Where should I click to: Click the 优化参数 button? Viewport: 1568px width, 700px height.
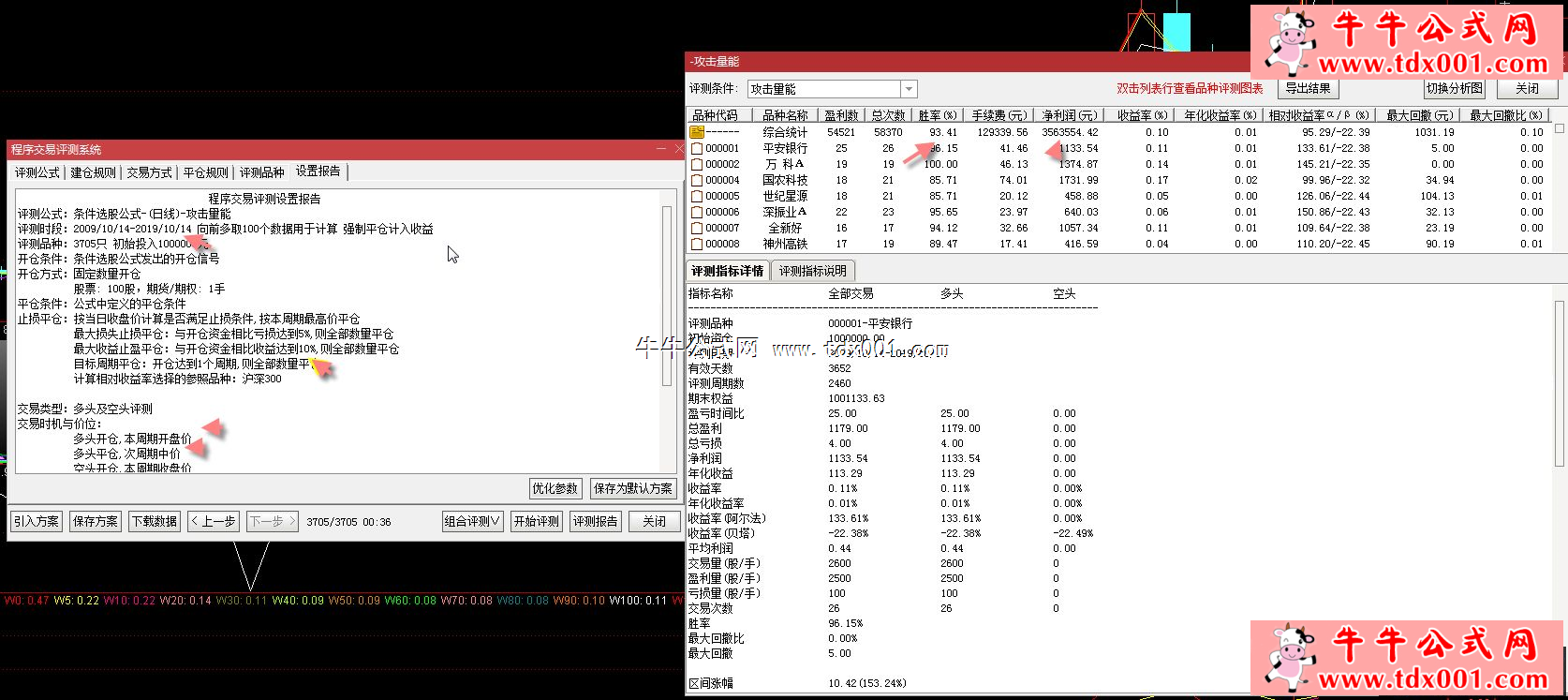[555, 488]
